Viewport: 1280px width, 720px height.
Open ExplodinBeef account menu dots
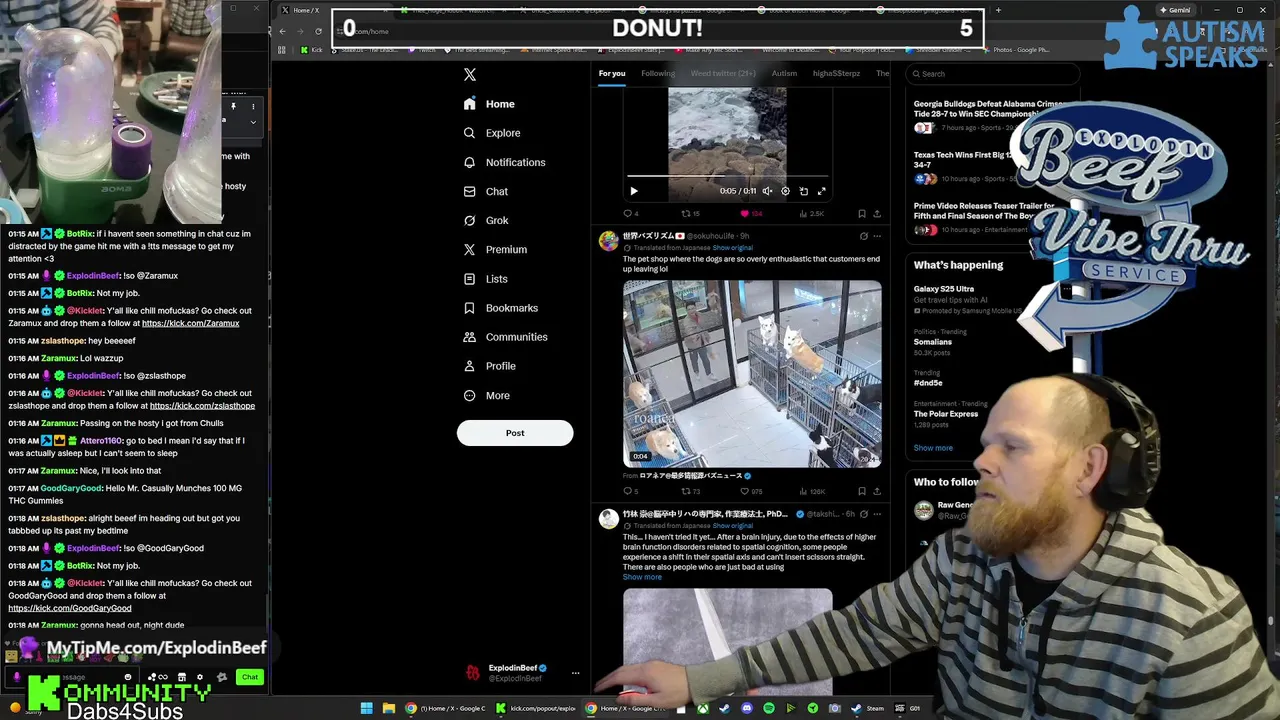pos(575,673)
